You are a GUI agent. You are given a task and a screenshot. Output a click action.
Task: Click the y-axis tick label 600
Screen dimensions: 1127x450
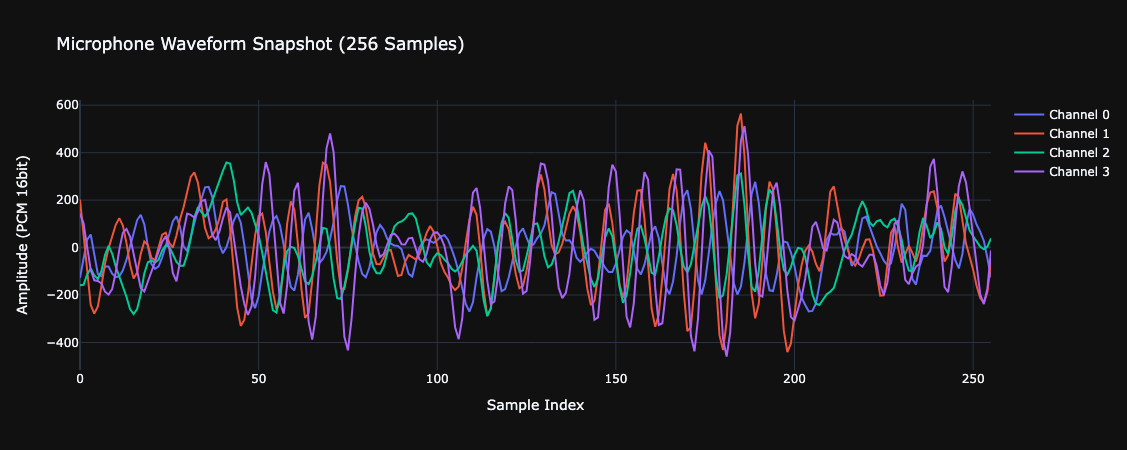pyautogui.click(x=66, y=105)
